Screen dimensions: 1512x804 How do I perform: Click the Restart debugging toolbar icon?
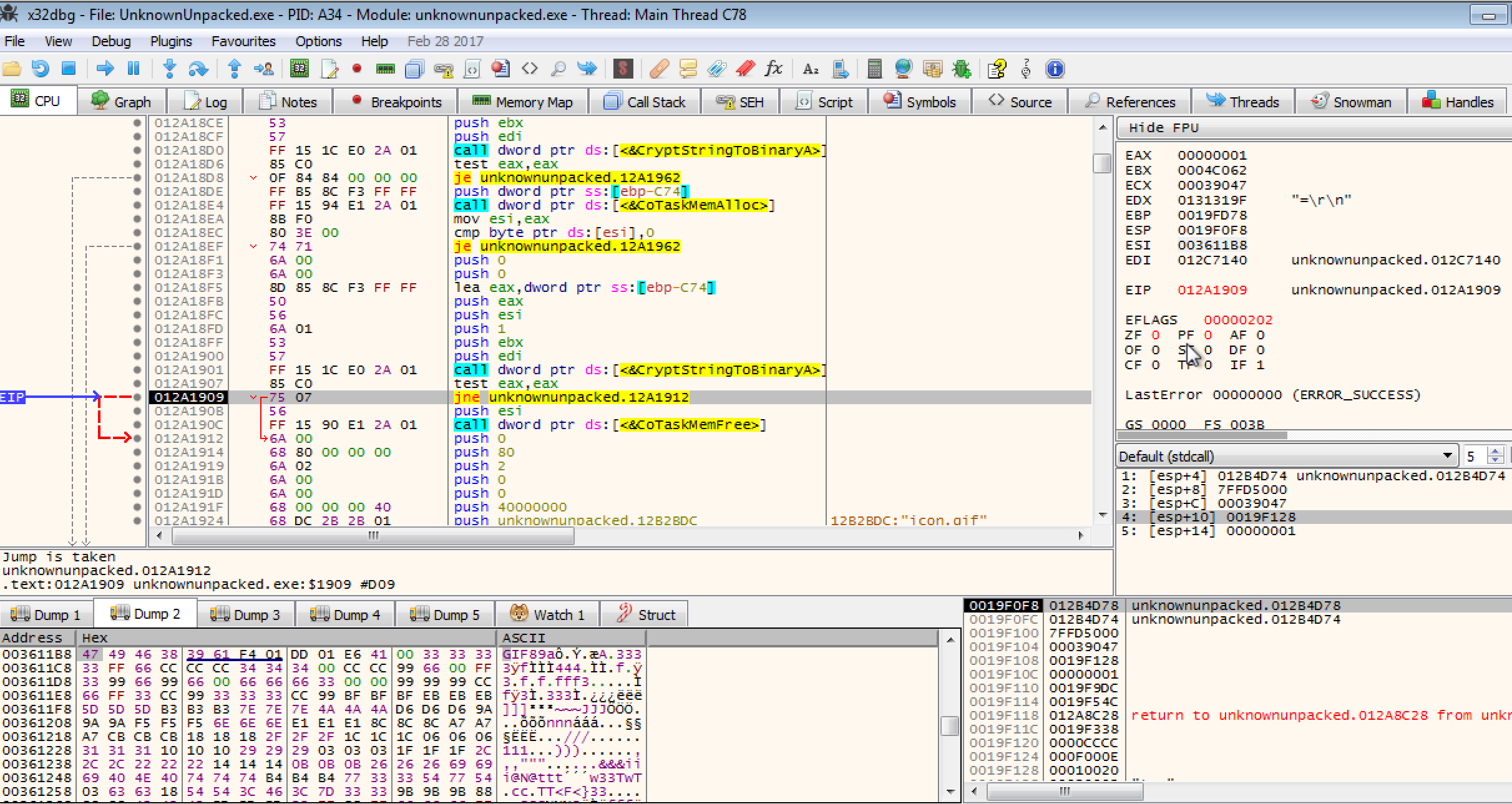pos(41,69)
